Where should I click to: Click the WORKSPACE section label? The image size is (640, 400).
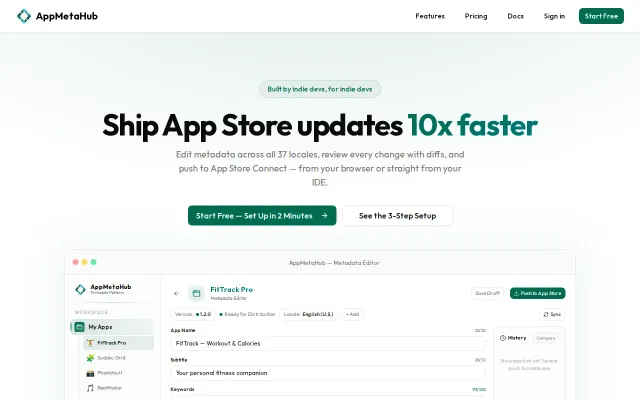pyautogui.click(x=91, y=312)
